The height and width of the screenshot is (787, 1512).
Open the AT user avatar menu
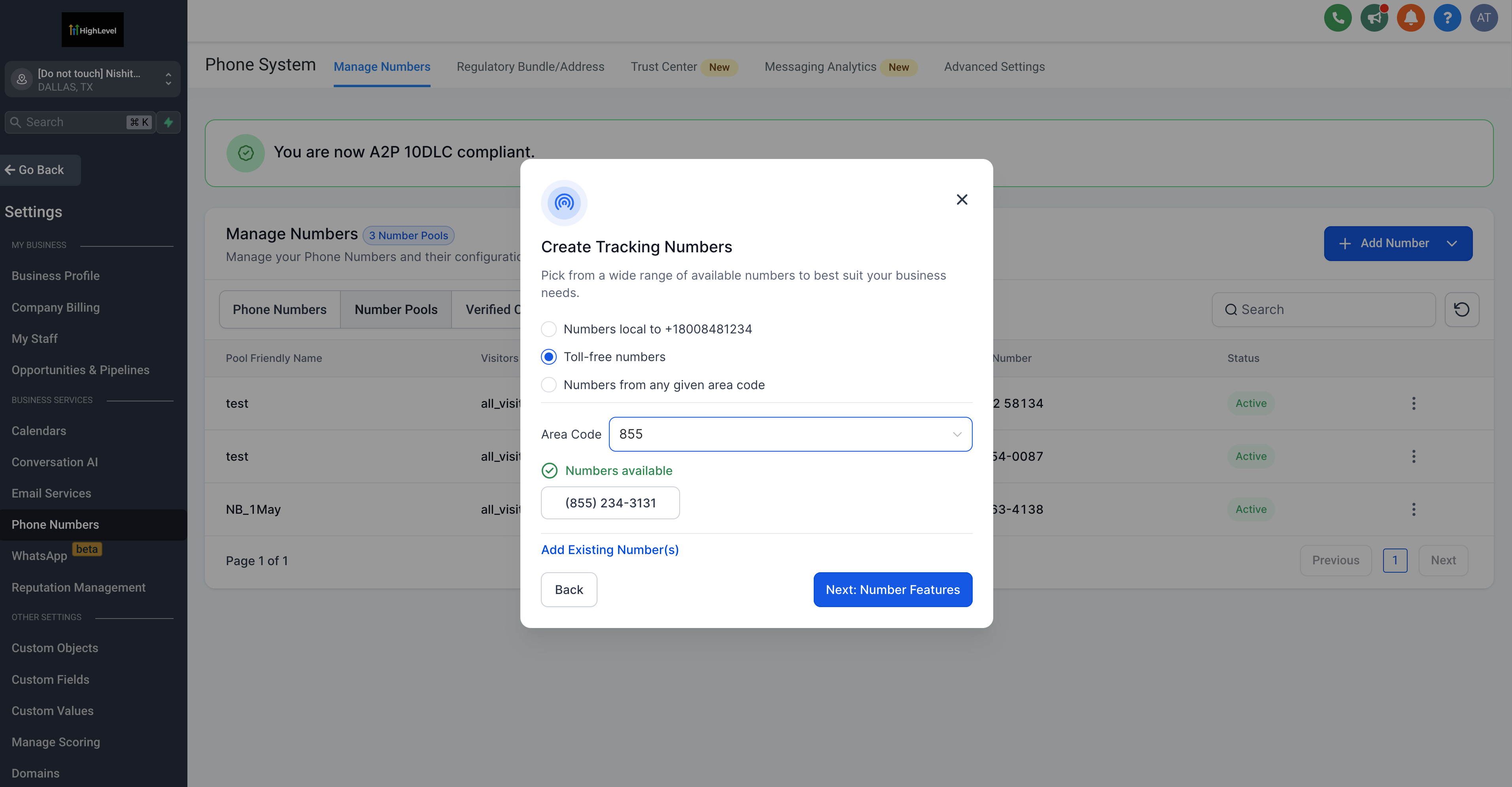pyautogui.click(x=1483, y=18)
